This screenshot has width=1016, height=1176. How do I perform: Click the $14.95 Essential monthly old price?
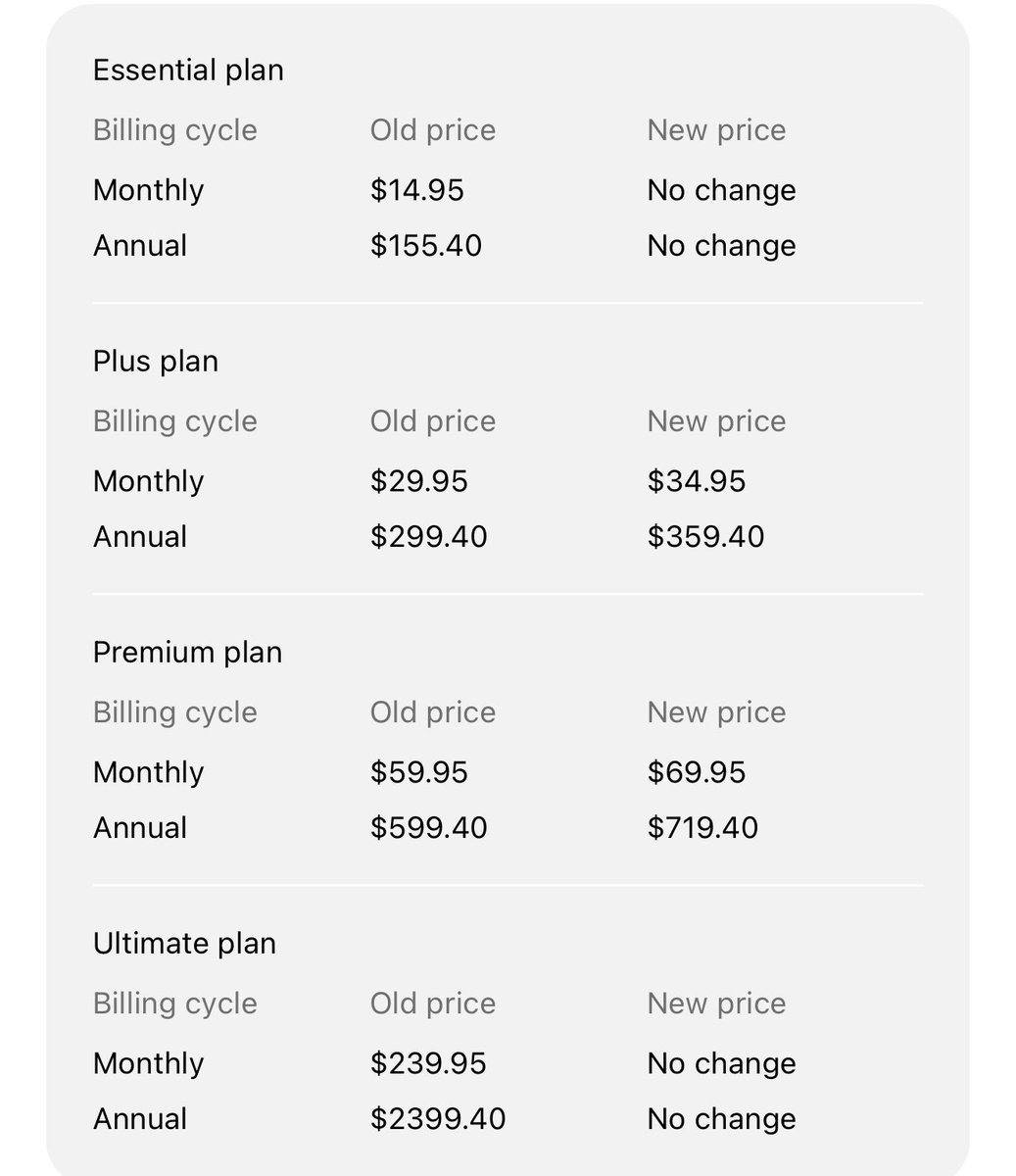417,190
